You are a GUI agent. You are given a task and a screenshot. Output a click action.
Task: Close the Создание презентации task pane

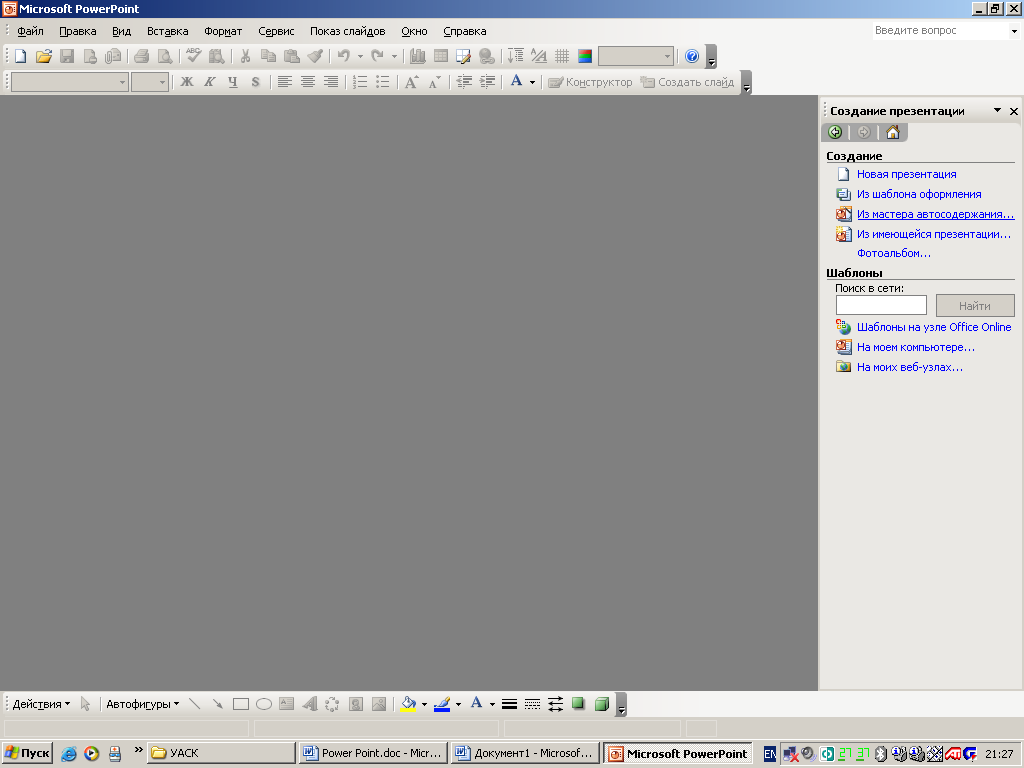coord(1014,111)
